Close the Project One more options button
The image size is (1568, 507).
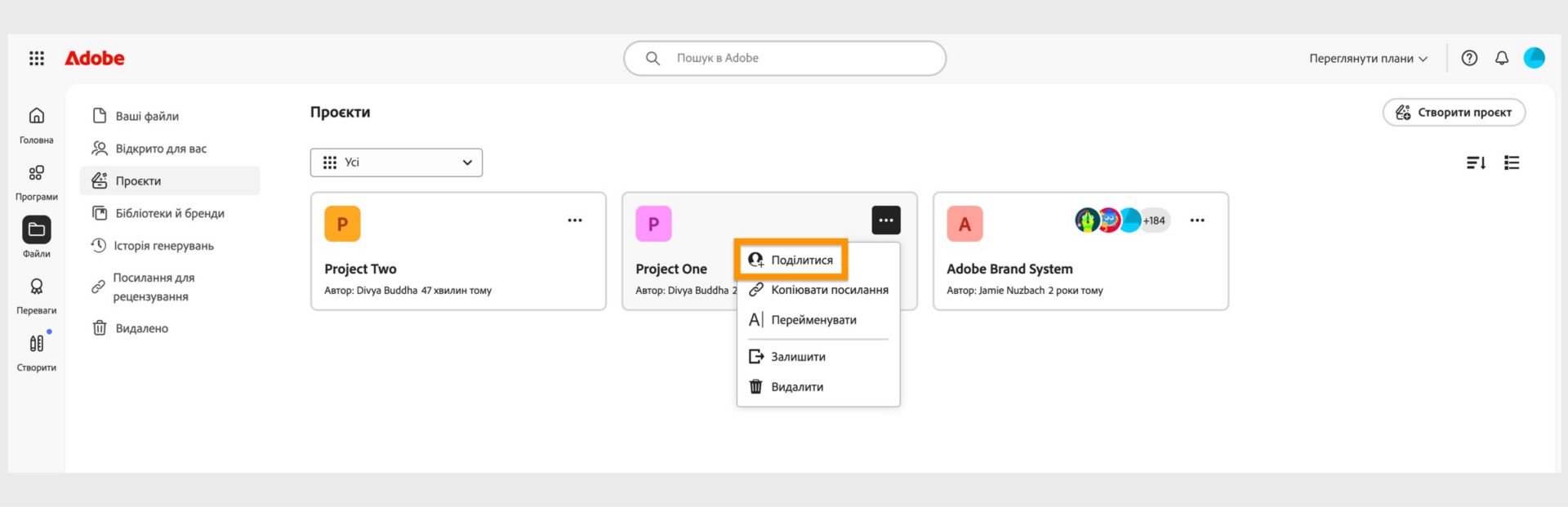[x=886, y=220]
